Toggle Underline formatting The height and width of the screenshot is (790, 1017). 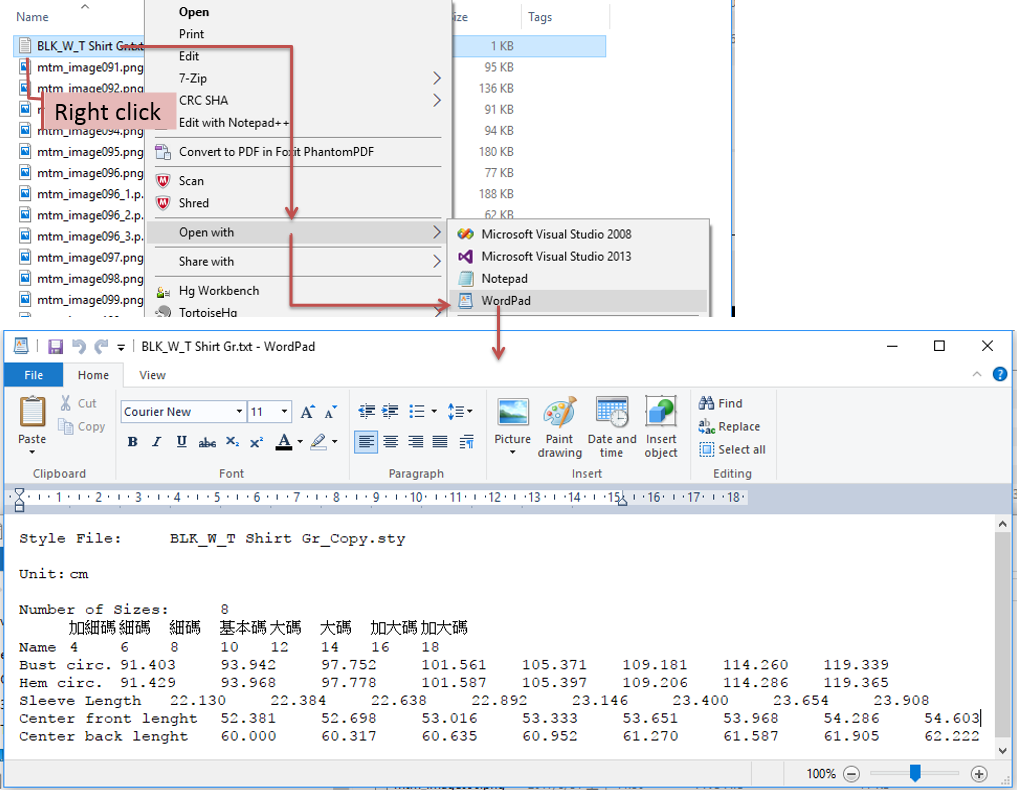point(181,442)
